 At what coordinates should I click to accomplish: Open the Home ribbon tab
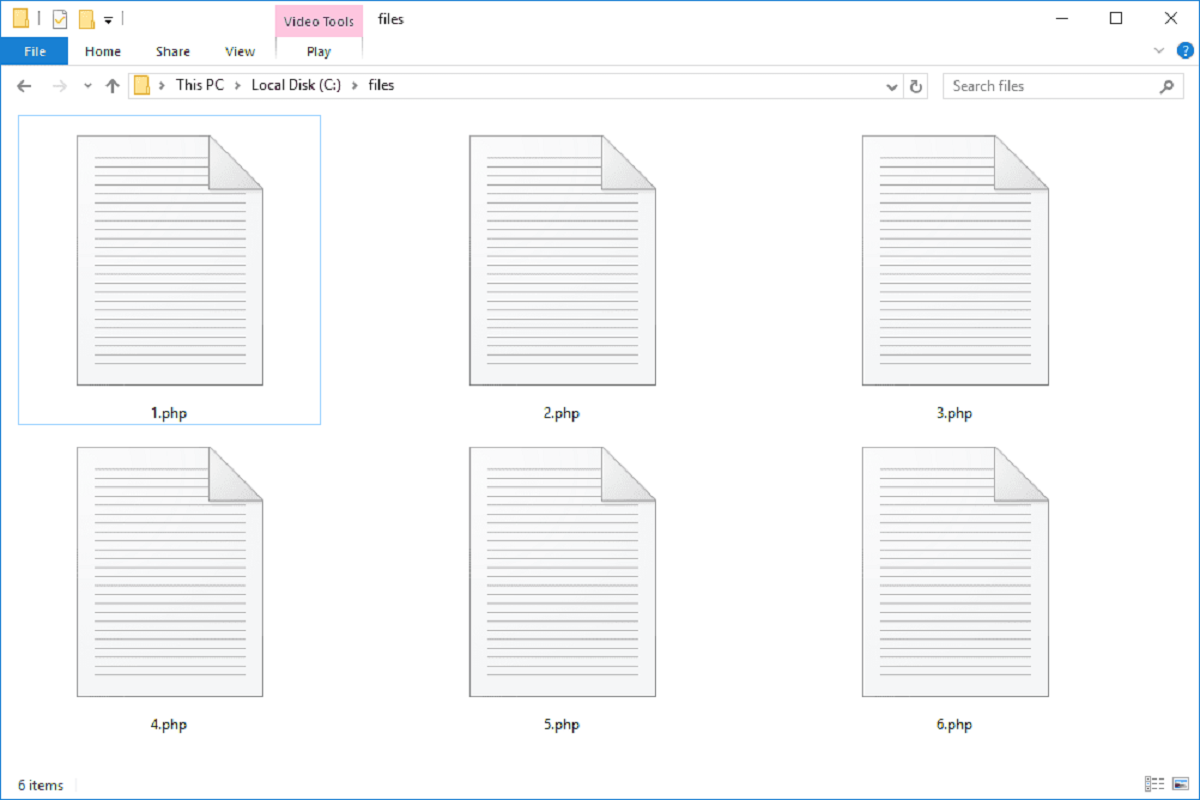pos(103,51)
